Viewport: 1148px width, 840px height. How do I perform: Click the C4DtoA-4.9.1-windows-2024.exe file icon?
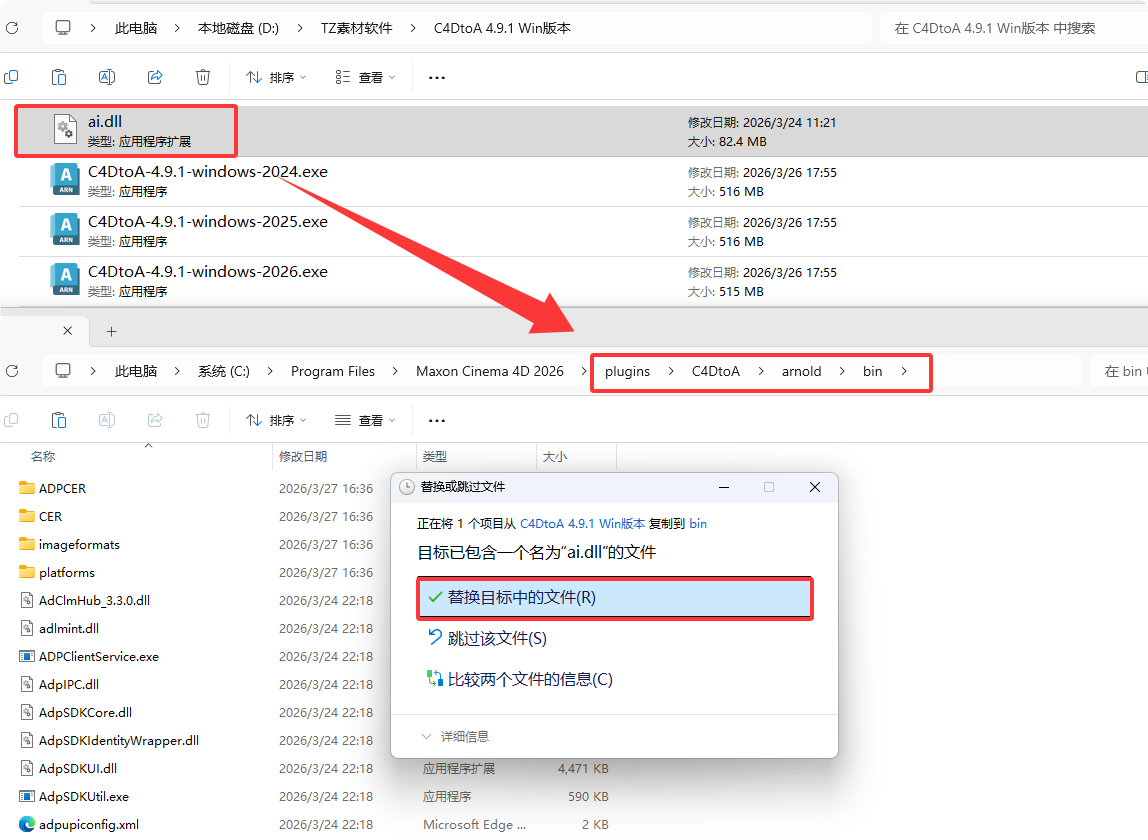point(65,179)
